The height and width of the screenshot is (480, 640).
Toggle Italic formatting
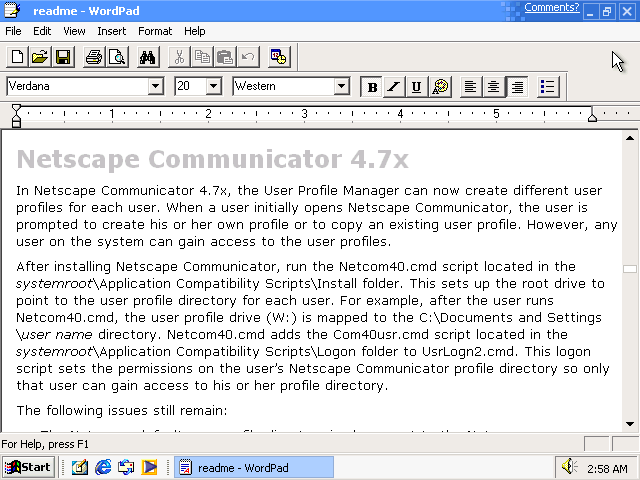click(394, 87)
